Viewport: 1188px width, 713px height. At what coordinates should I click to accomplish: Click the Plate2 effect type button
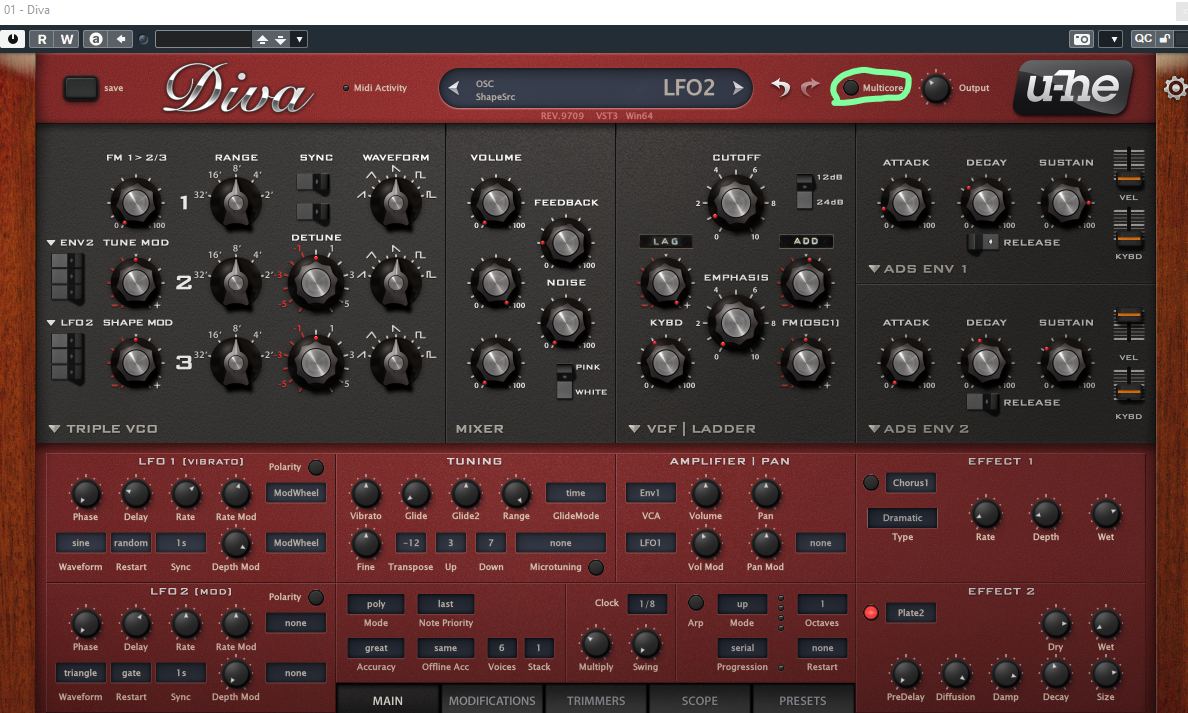pos(911,612)
